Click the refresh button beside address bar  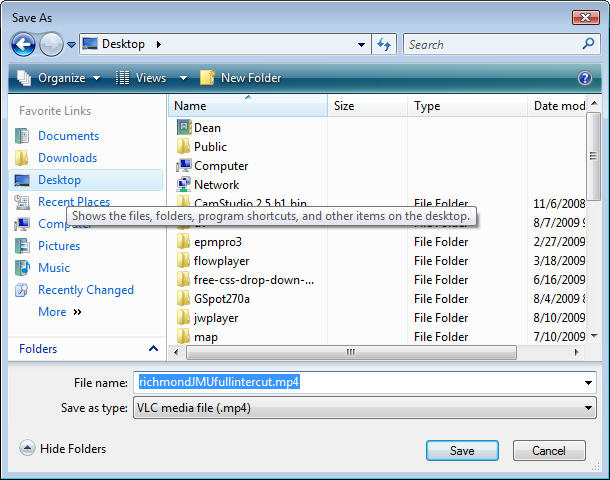(x=384, y=44)
